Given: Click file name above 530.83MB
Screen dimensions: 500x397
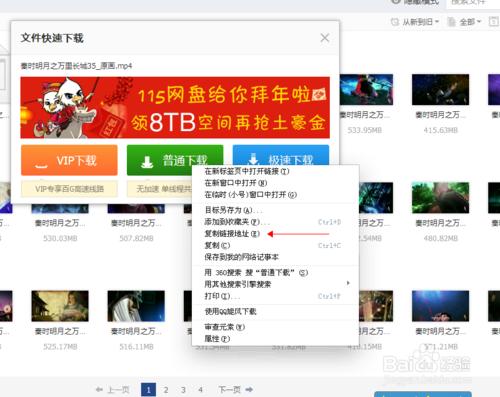Looking at the screenshot, I should 60,223.
